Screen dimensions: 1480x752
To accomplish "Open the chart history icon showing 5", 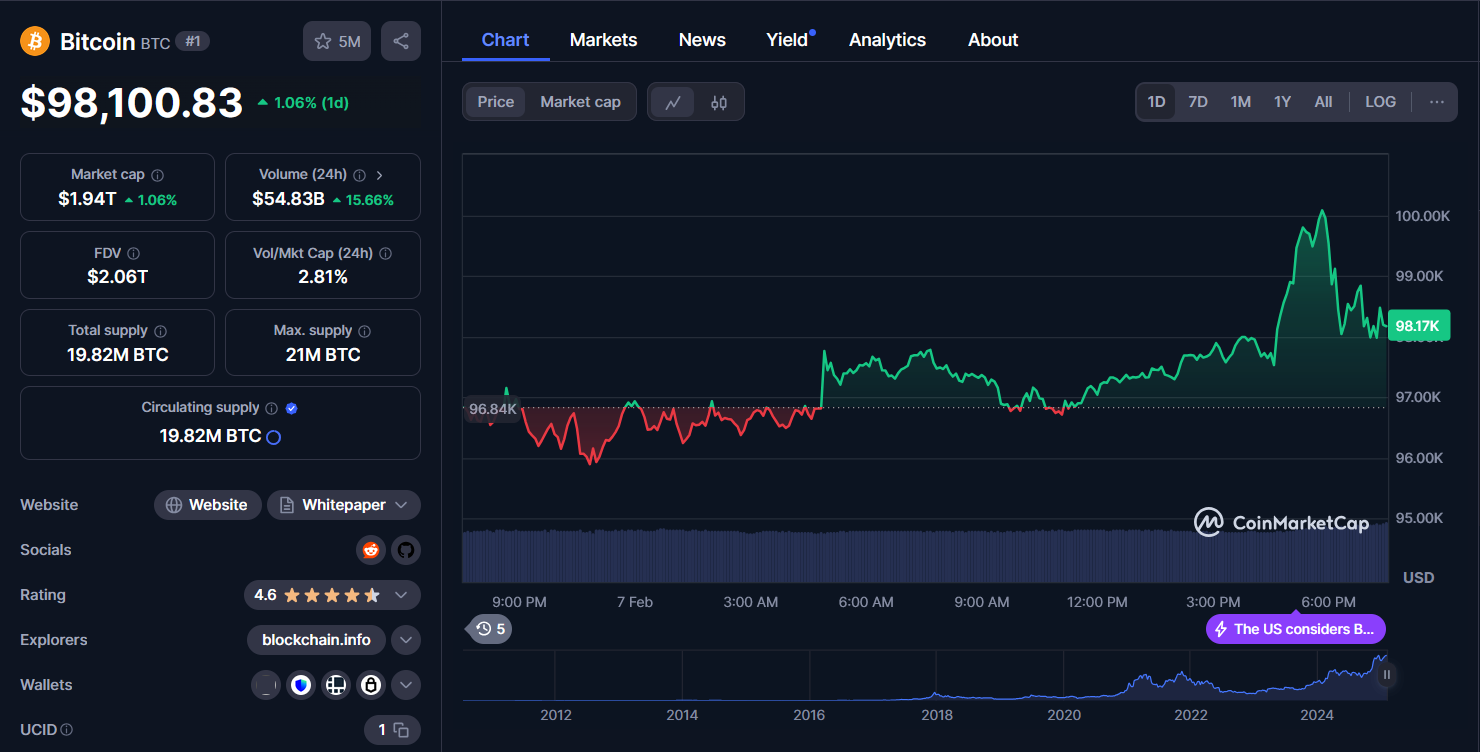I will 488,629.
